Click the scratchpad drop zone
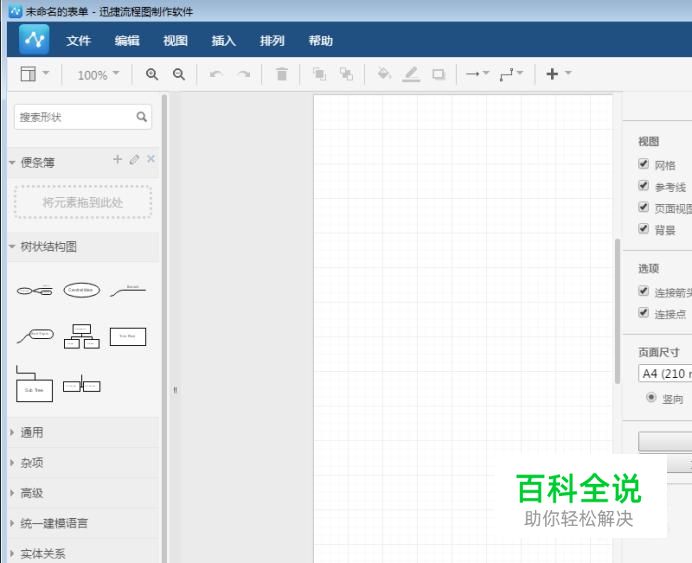The image size is (692, 563). 83,202
